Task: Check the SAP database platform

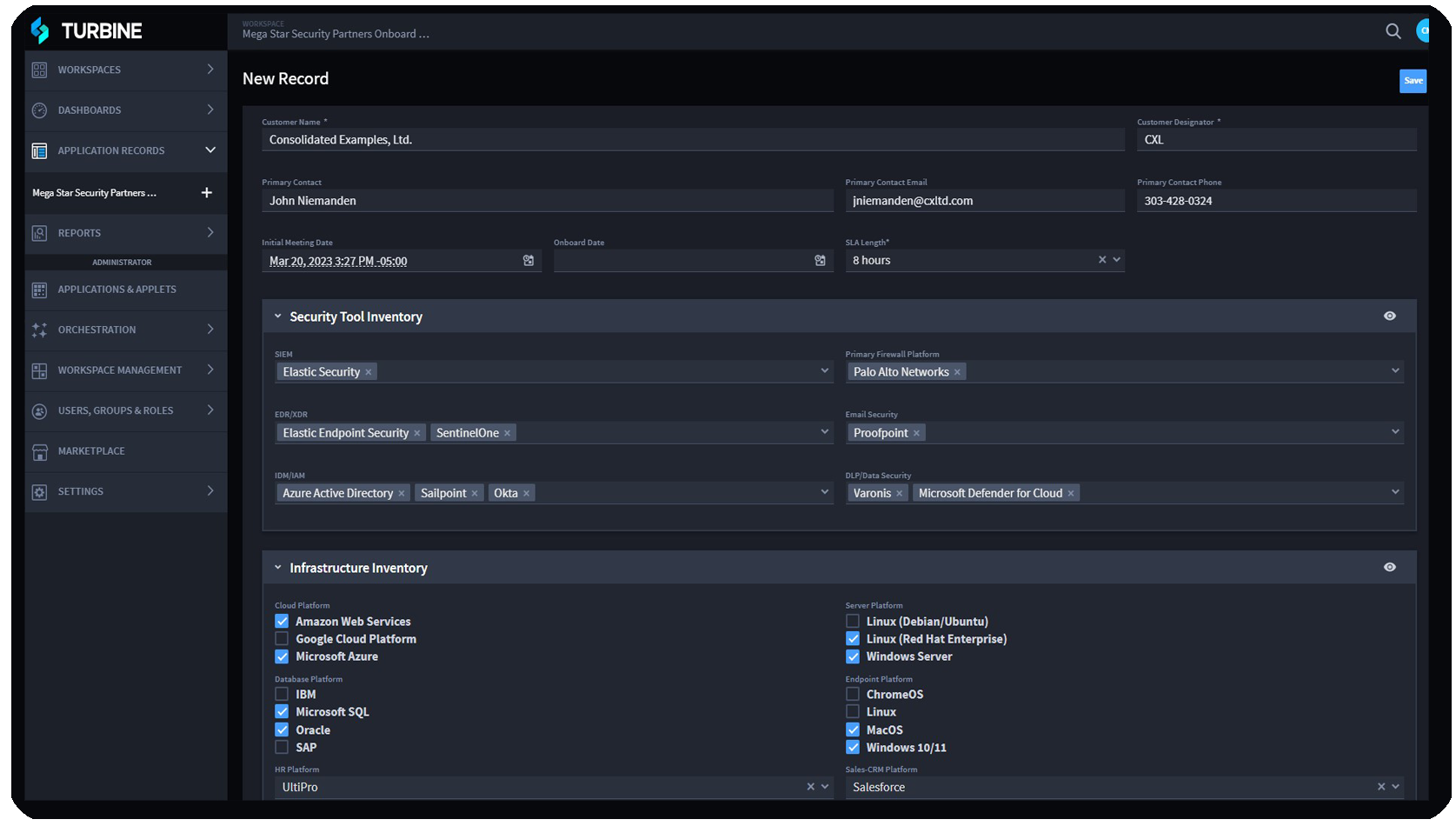Action: [282, 747]
